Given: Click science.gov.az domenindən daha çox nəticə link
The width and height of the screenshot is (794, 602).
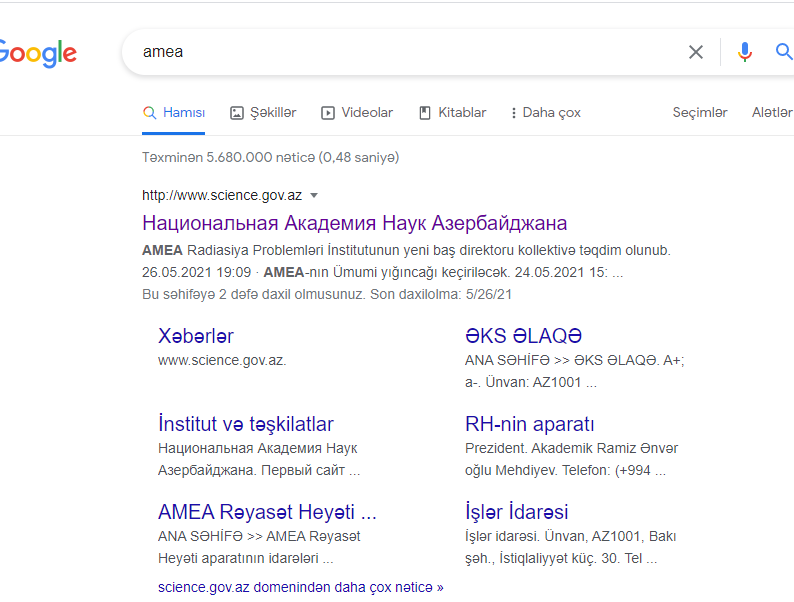Looking at the screenshot, I should (301, 587).
